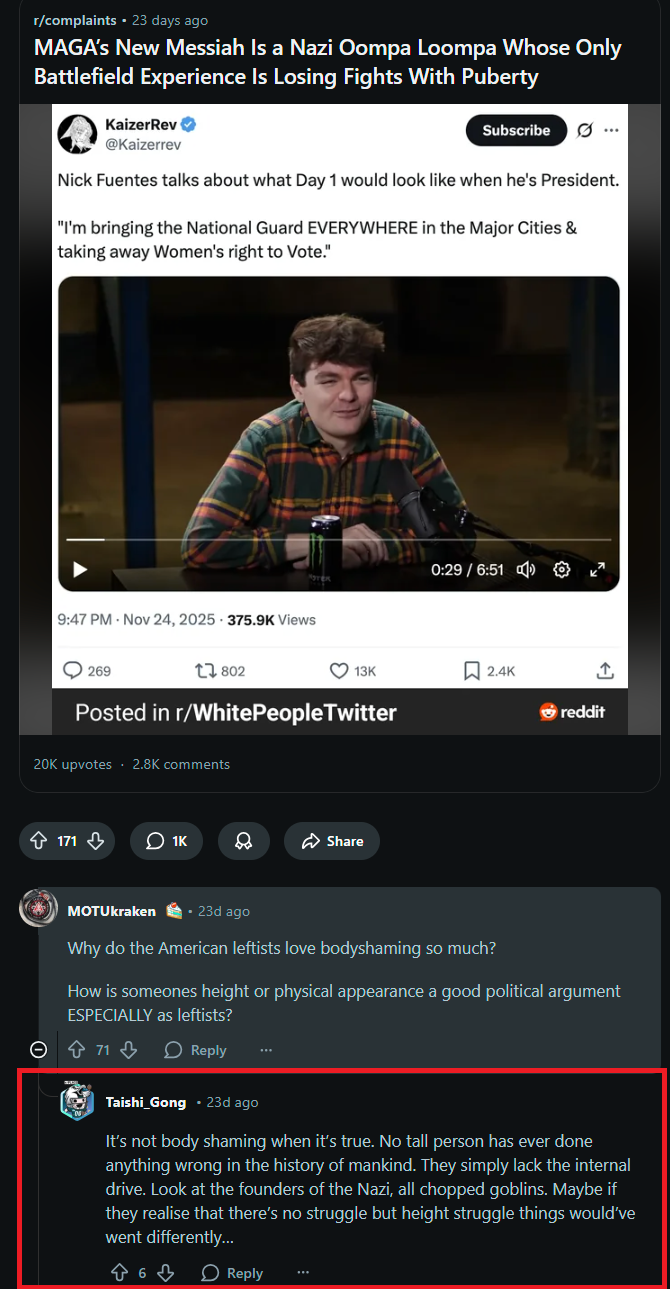
Task: Upvote the post showing 171
Action: [39, 841]
